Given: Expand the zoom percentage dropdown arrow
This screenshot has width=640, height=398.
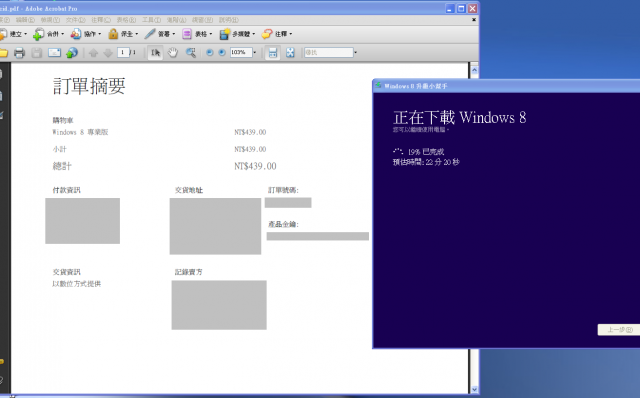Looking at the screenshot, I should pos(255,53).
